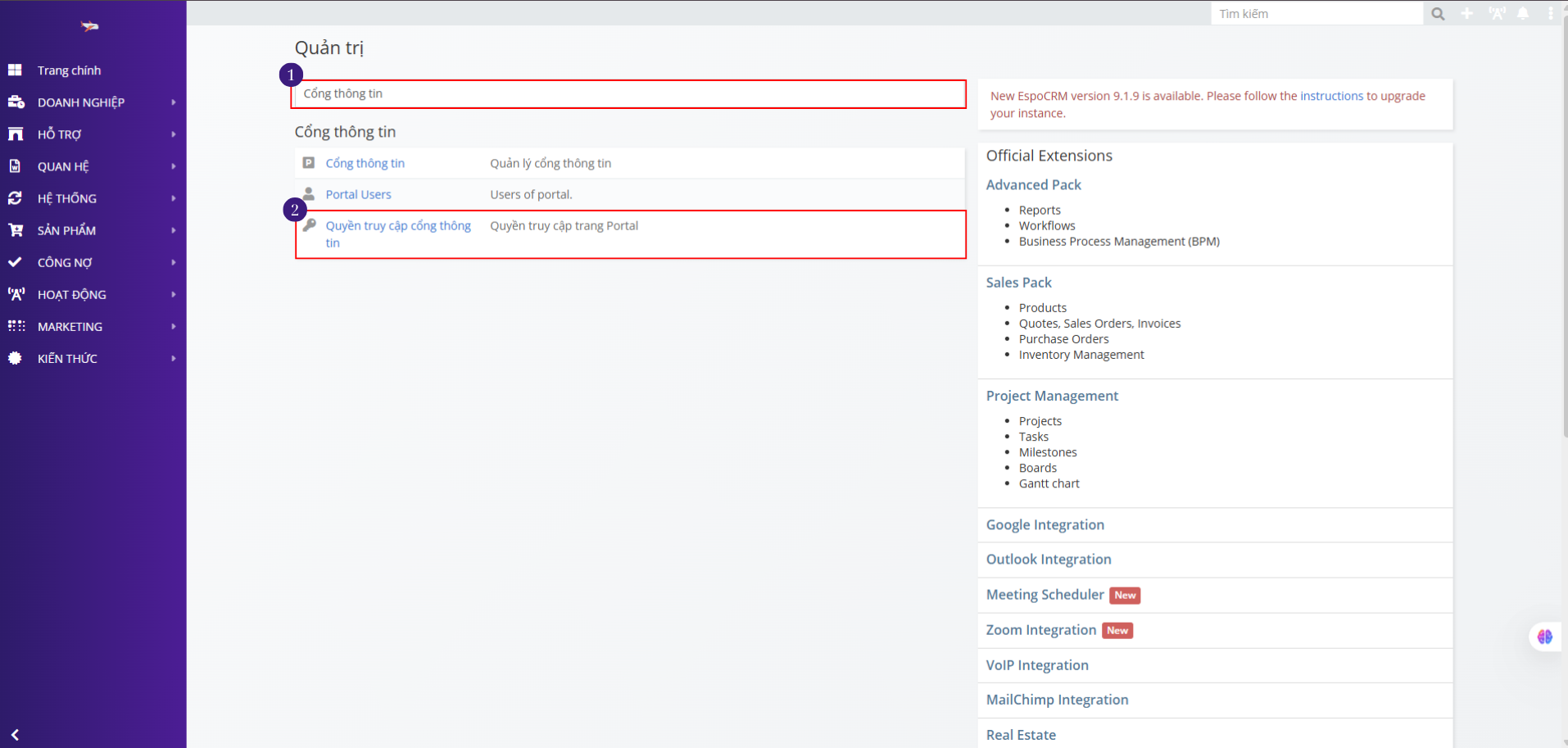Open the Advanced Pack extension link

pyautogui.click(x=1033, y=185)
